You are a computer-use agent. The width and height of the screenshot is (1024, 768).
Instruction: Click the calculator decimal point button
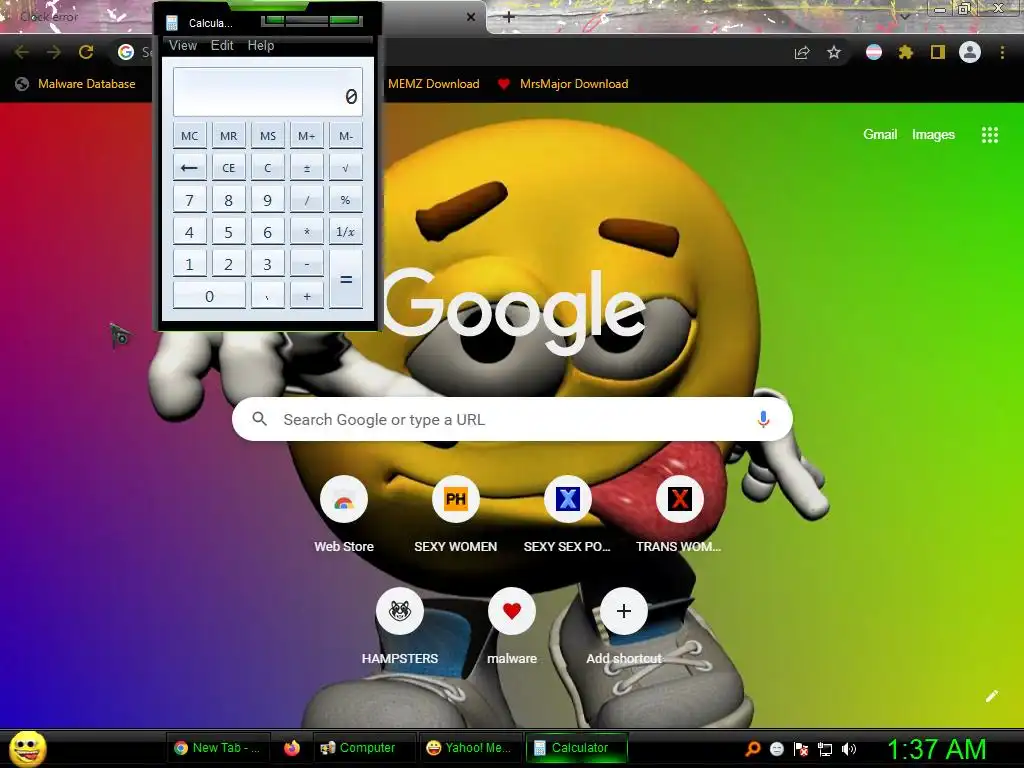pos(268,296)
